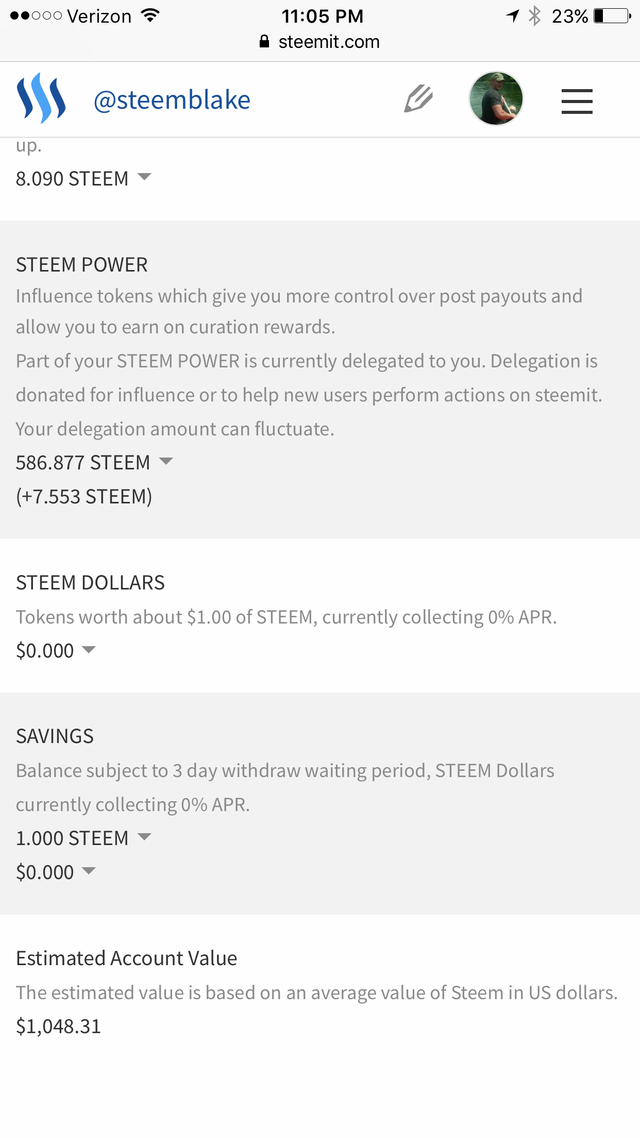
Task: Tap the location arrow status icon
Action: pyautogui.click(x=513, y=16)
